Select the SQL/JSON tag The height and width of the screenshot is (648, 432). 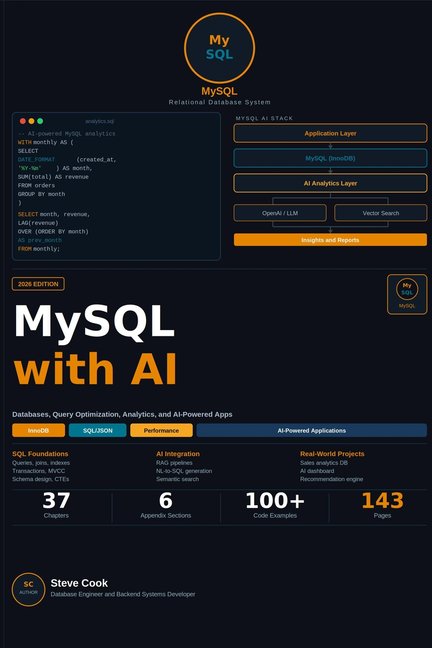98,430
